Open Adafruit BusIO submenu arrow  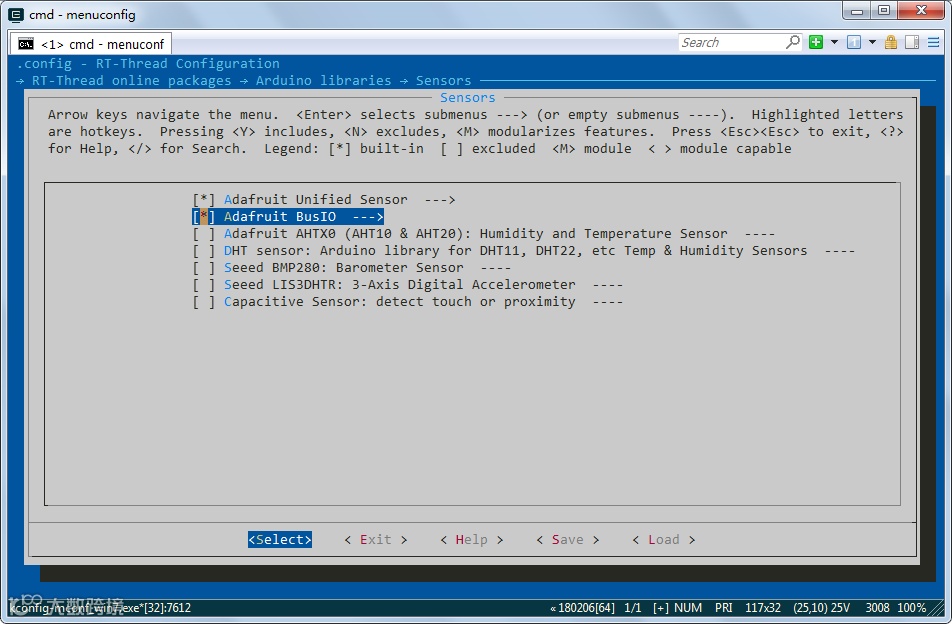click(368, 217)
